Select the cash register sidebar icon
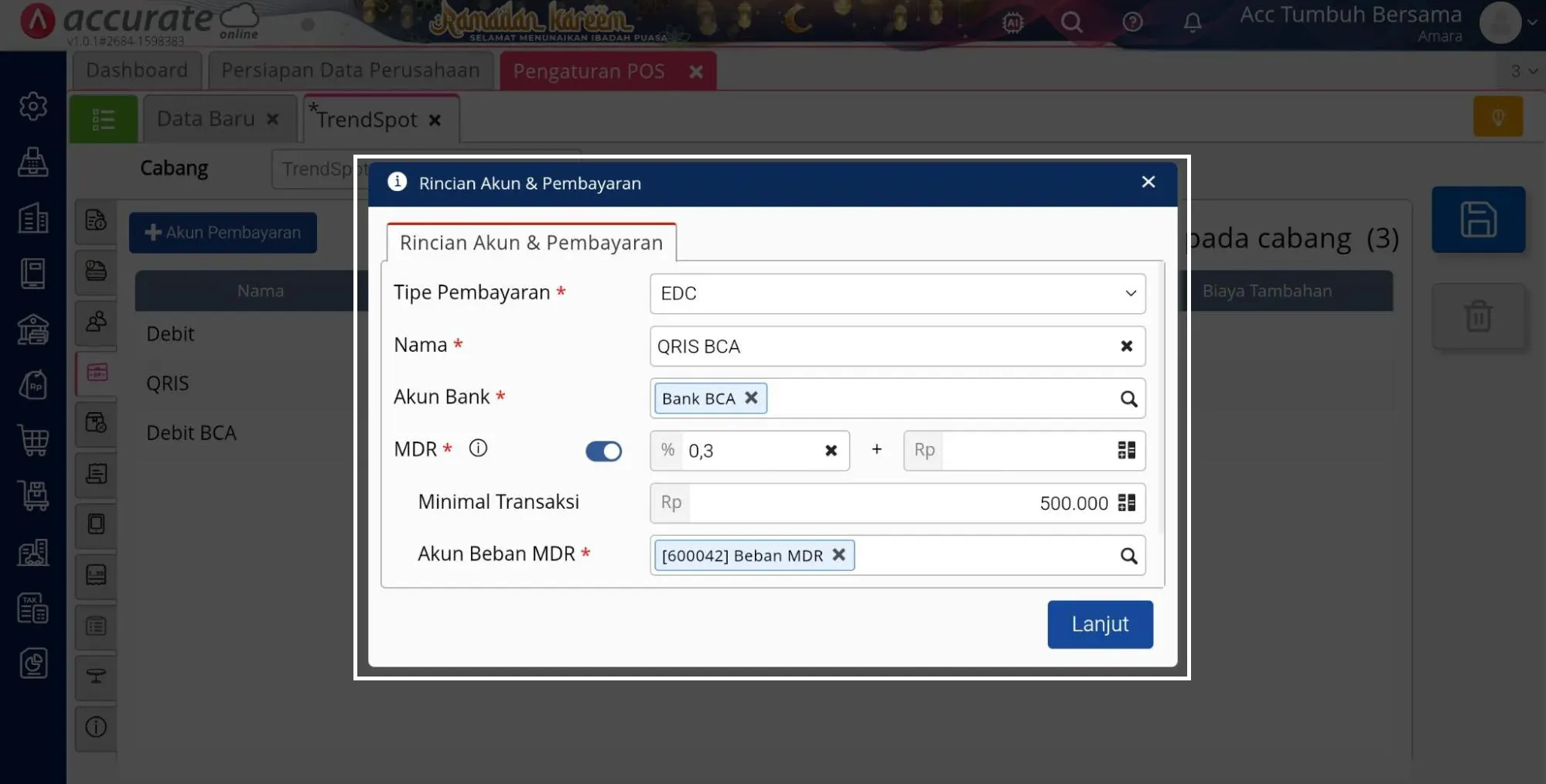This screenshot has width=1546, height=784. coord(32,163)
